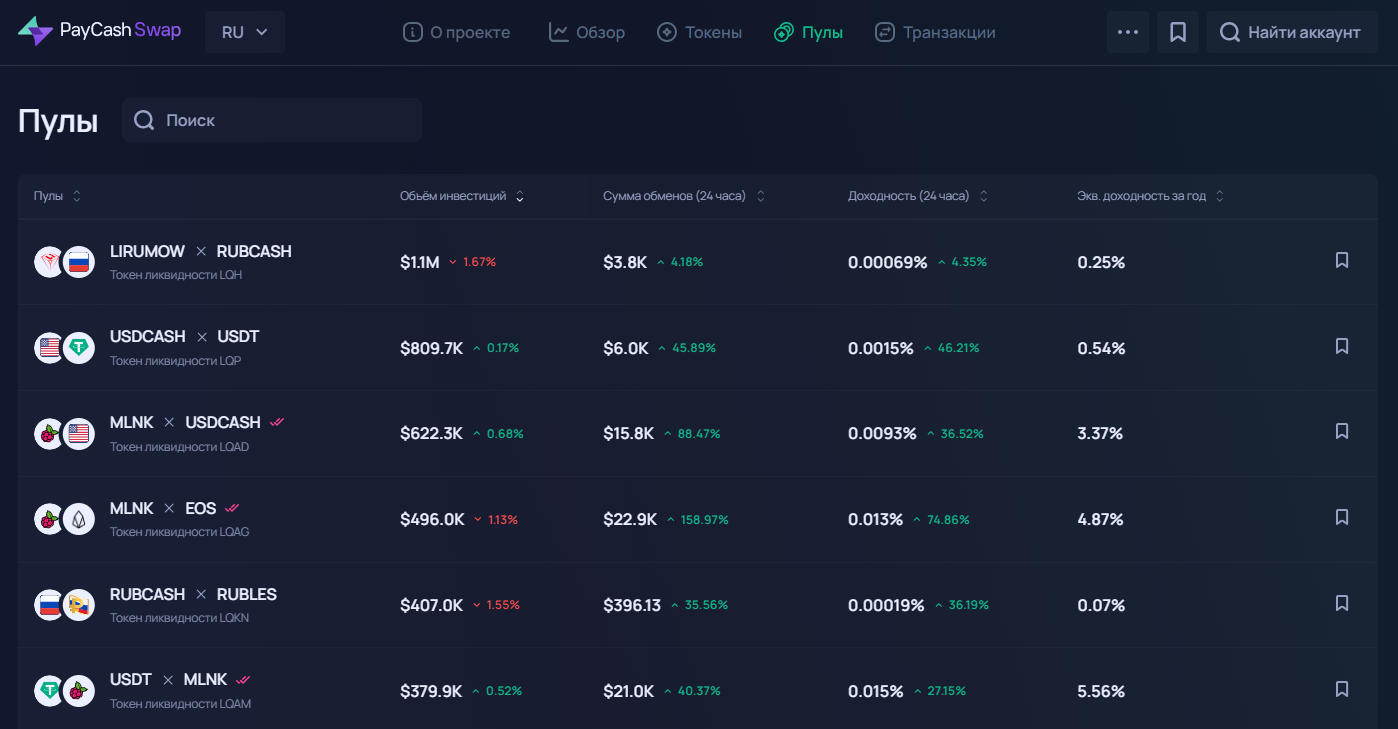Image resolution: width=1398 pixels, height=729 pixels.
Task: Click the raspberry MLNK icon in USDT × MLNK row
Action: (79, 691)
